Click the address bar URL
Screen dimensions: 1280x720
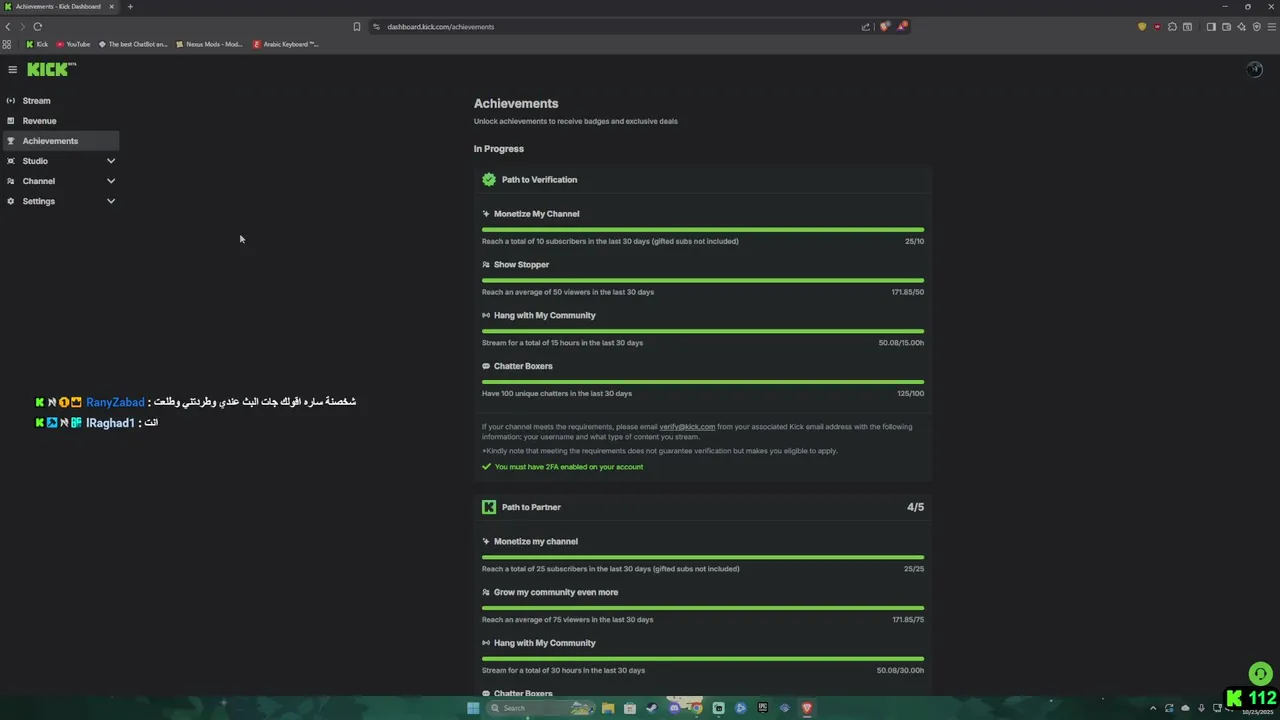pyautogui.click(x=441, y=27)
